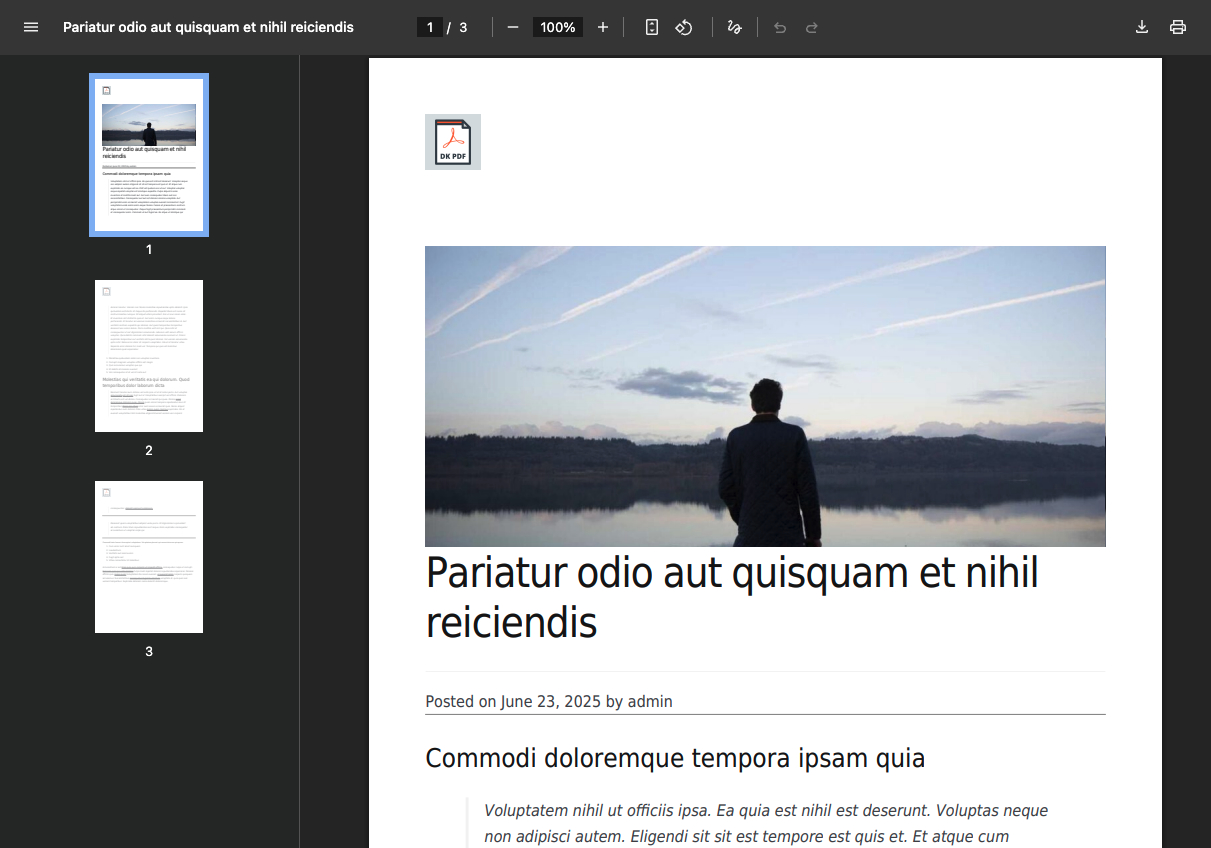The height and width of the screenshot is (848, 1211).
Task: Print the document
Action: [1178, 27]
